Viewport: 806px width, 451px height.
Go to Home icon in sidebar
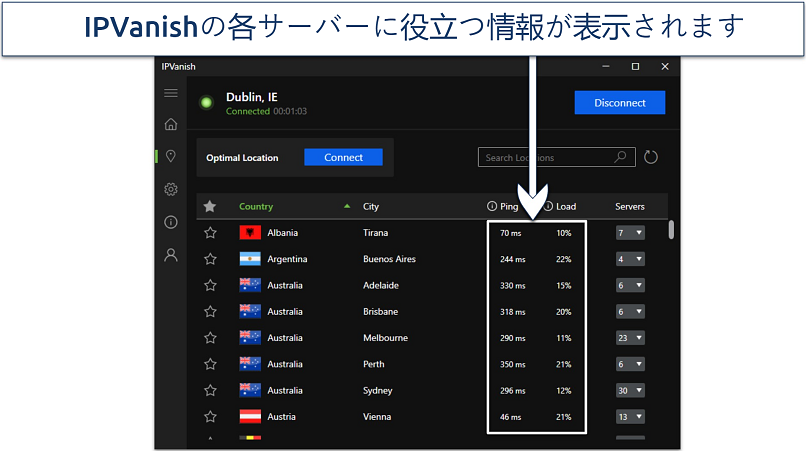(x=171, y=124)
